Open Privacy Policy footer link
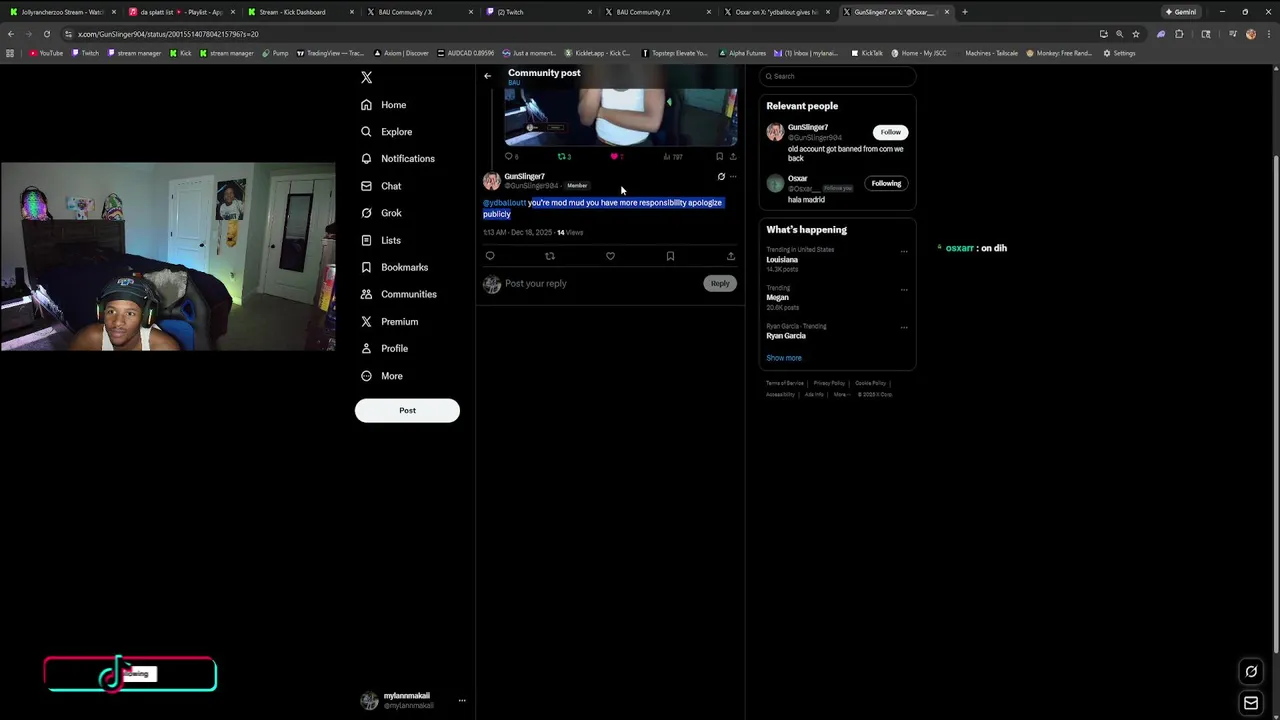Viewport: 1280px width, 720px height. 829,383
